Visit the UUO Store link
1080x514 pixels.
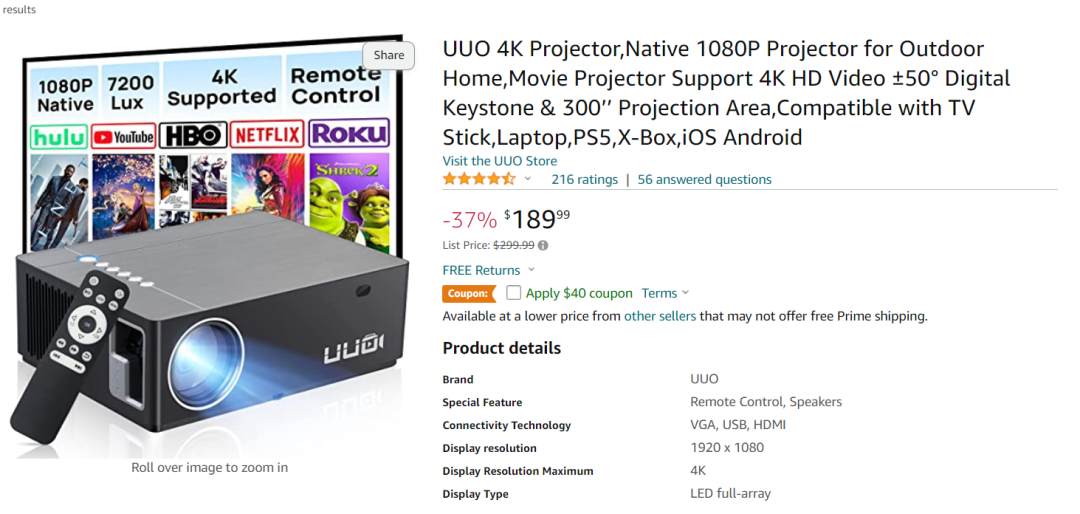click(499, 161)
